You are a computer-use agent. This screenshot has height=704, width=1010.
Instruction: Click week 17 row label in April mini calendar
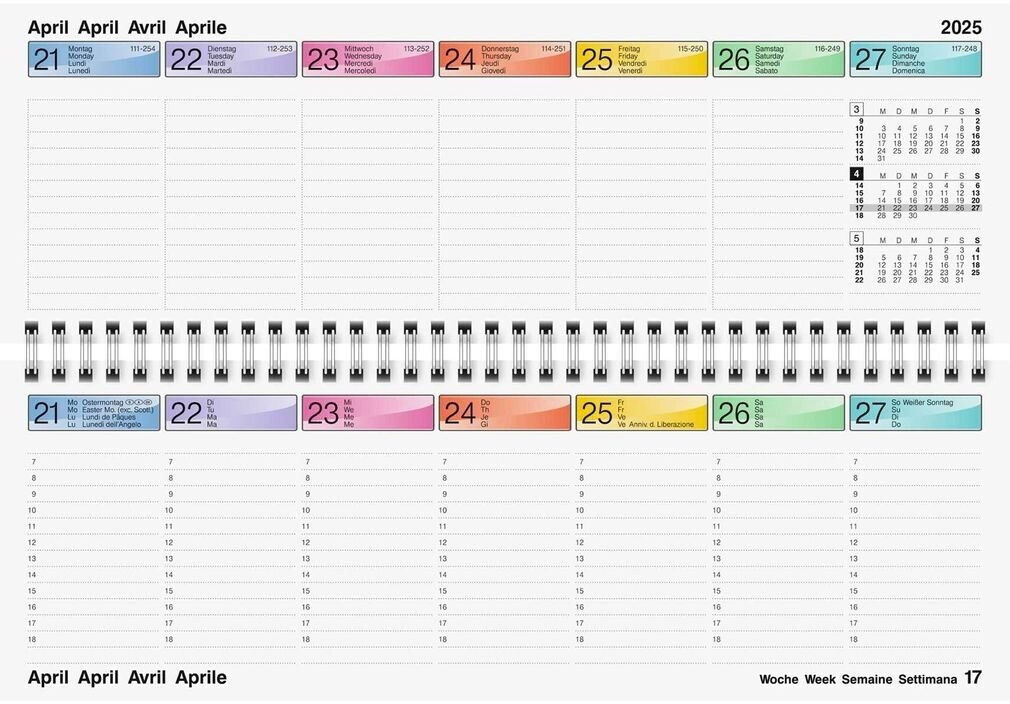858,208
